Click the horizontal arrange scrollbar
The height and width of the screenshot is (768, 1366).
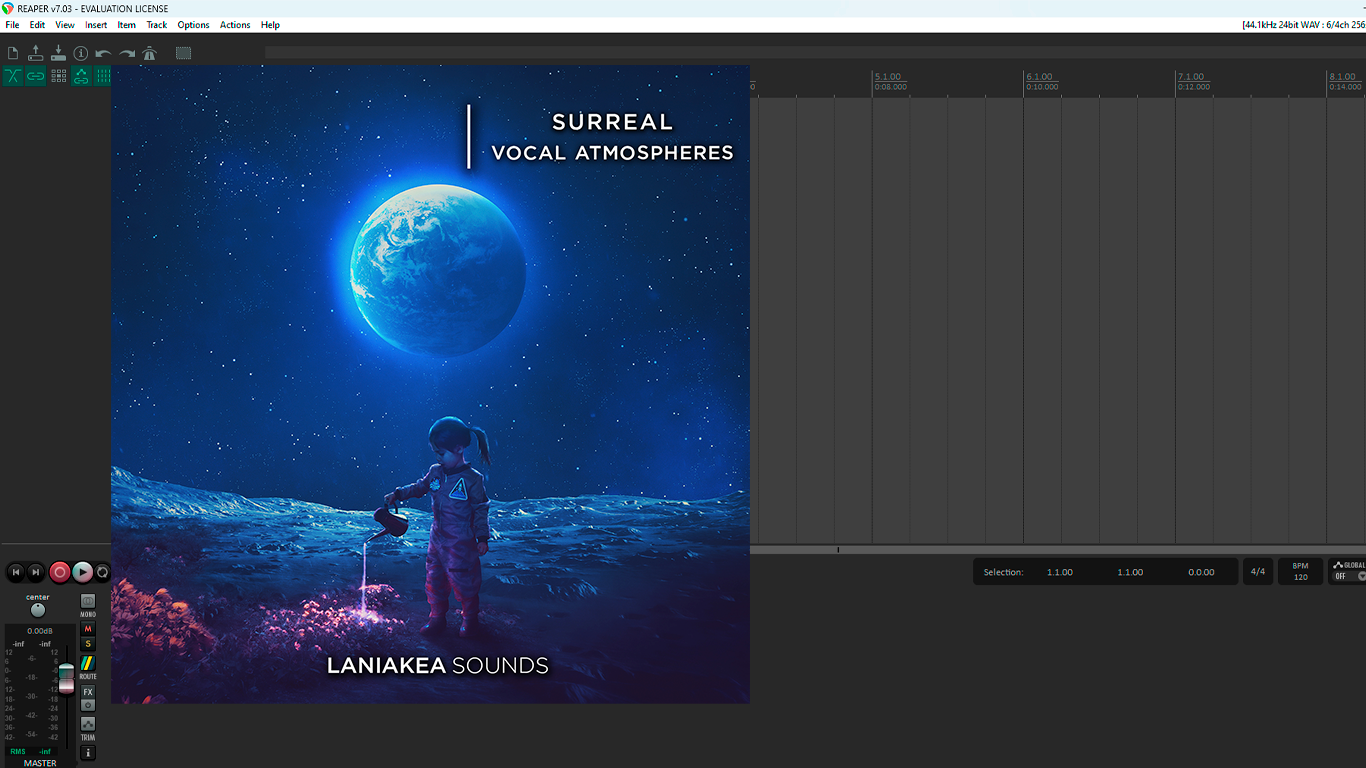[x=1058, y=550]
